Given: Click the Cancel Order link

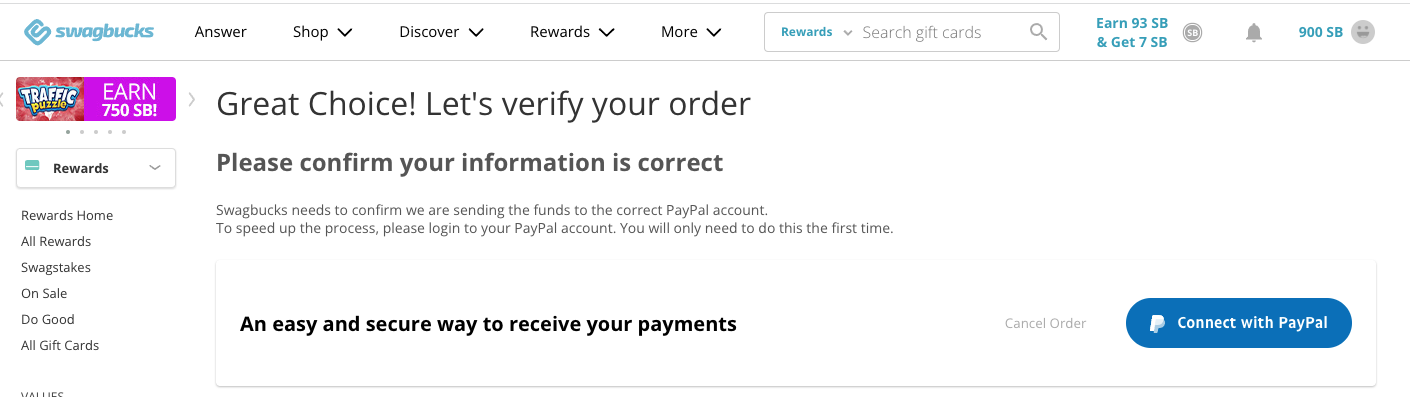Looking at the screenshot, I should point(1045,323).
